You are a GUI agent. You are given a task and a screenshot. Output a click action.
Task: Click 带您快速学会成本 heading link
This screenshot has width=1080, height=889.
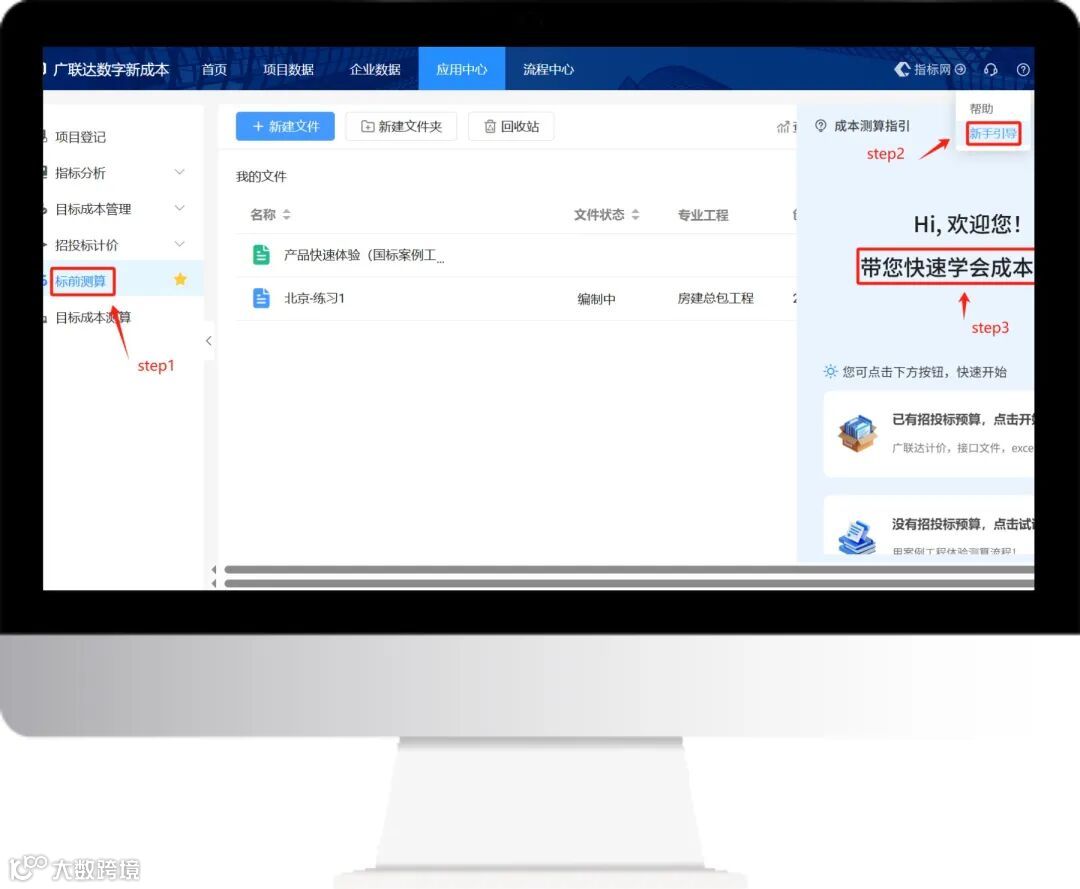pyautogui.click(x=946, y=267)
